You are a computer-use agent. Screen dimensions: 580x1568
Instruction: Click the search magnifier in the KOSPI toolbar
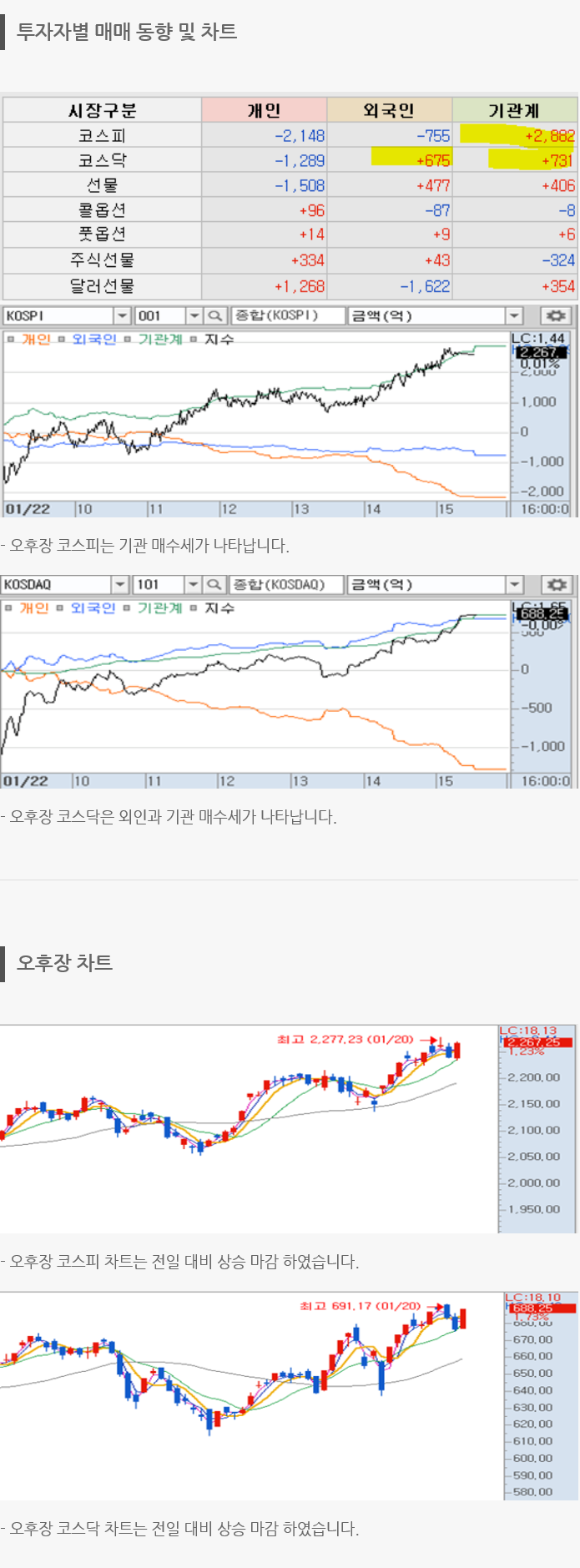[x=215, y=315]
